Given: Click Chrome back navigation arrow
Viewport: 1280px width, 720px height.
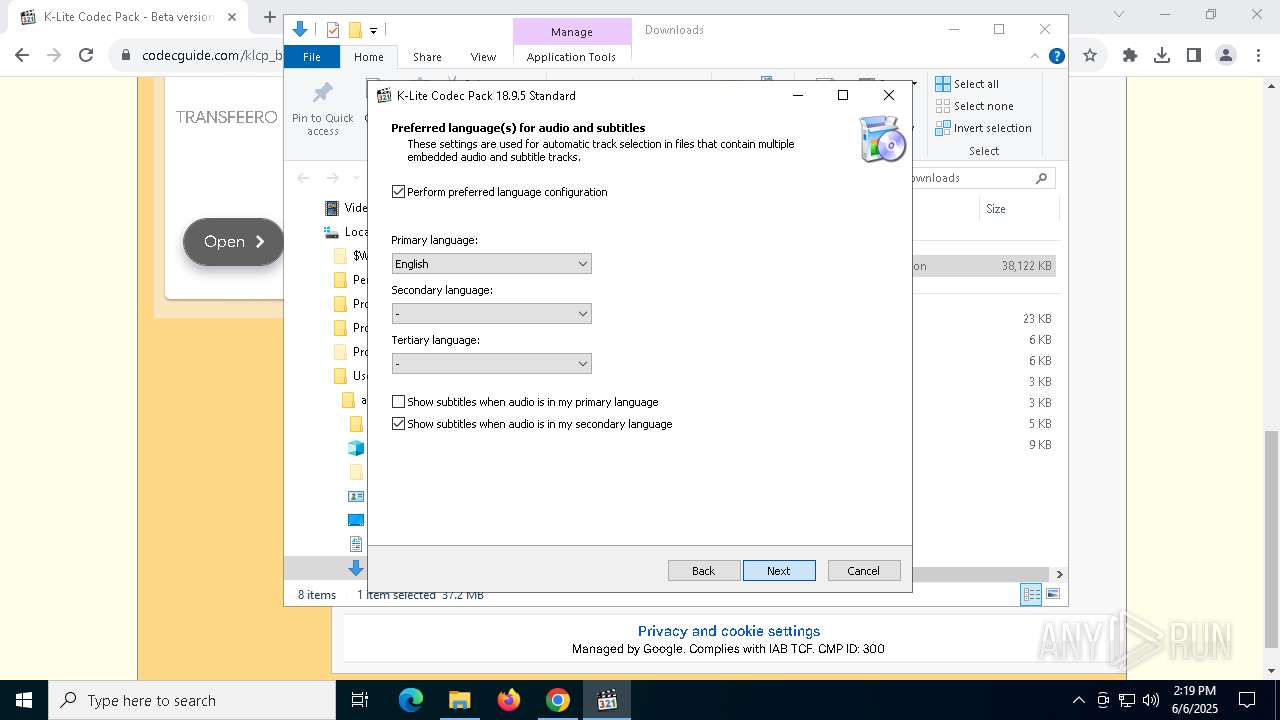Looking at the screenshot, I should coord(23,56).
